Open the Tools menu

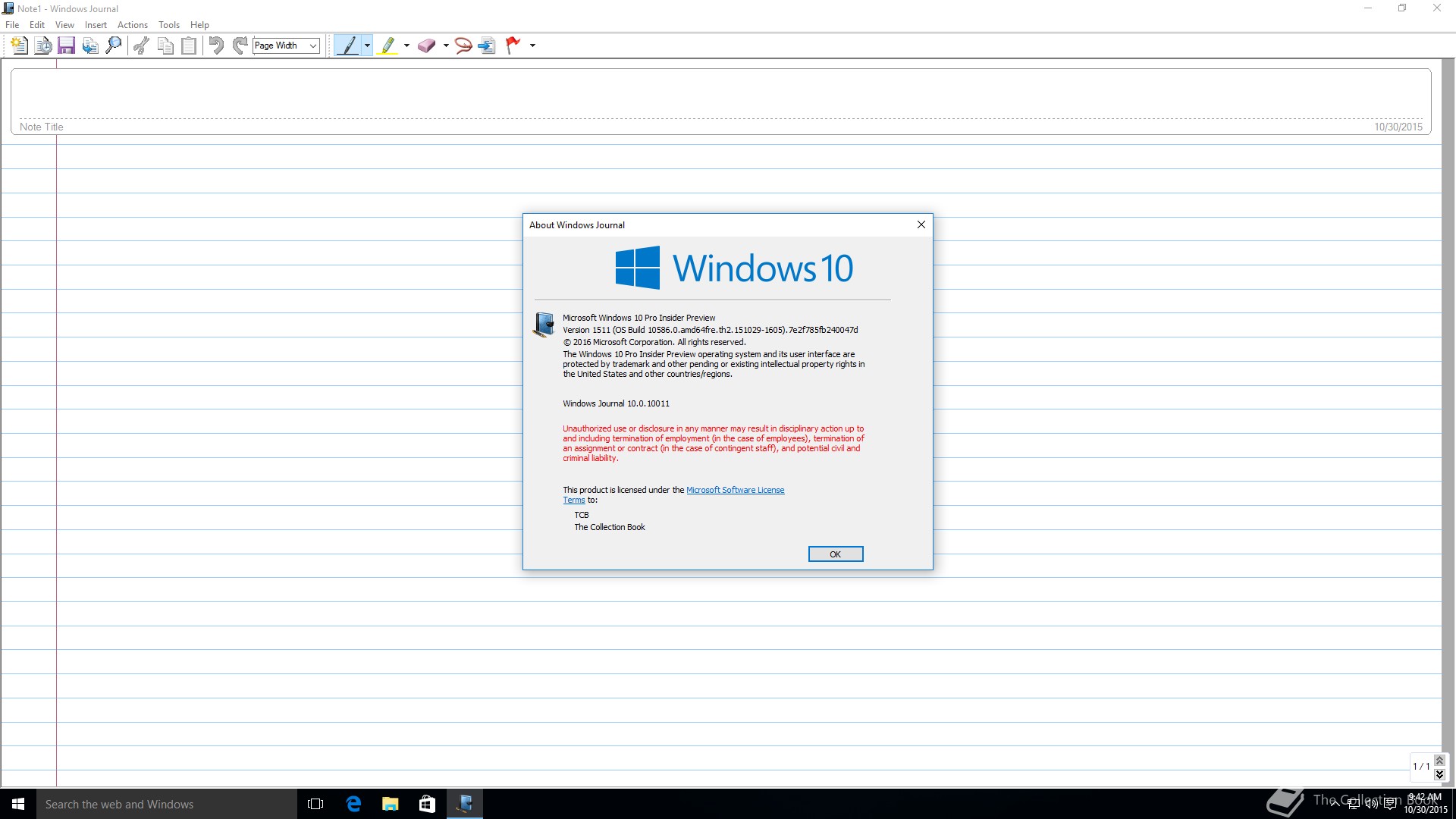coord(169,25)
